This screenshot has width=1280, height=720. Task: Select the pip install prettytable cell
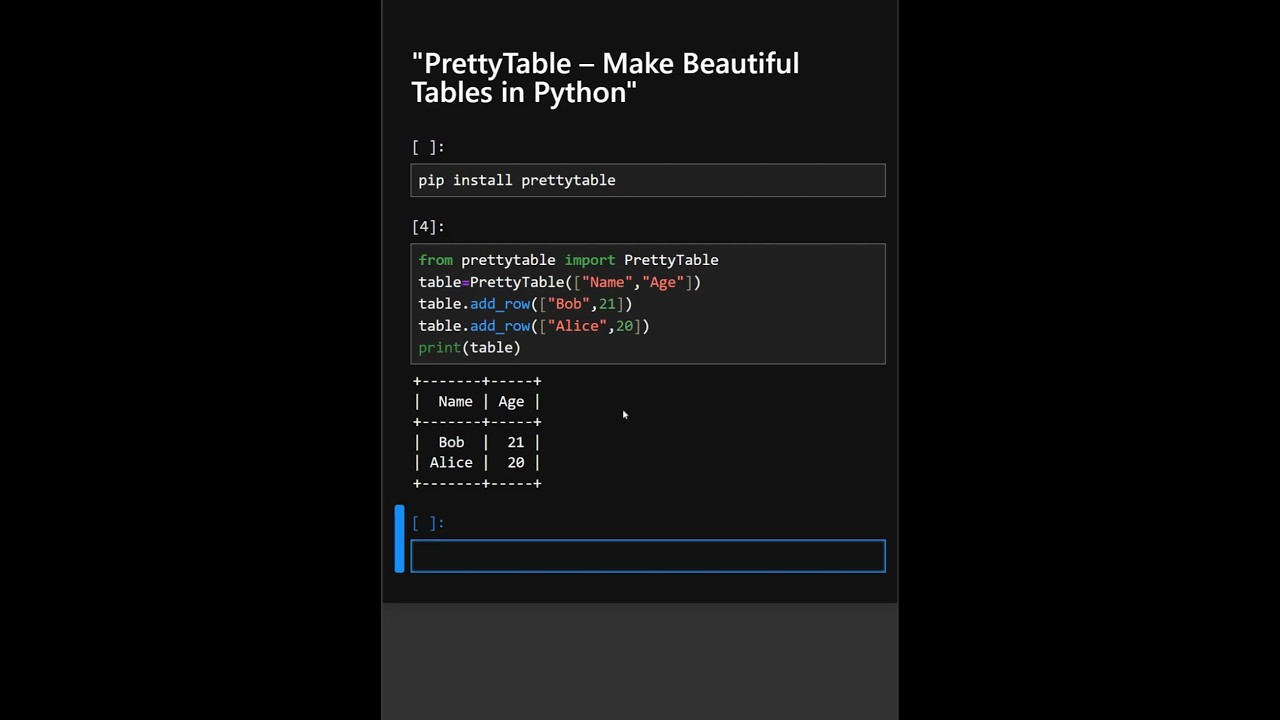648,180
